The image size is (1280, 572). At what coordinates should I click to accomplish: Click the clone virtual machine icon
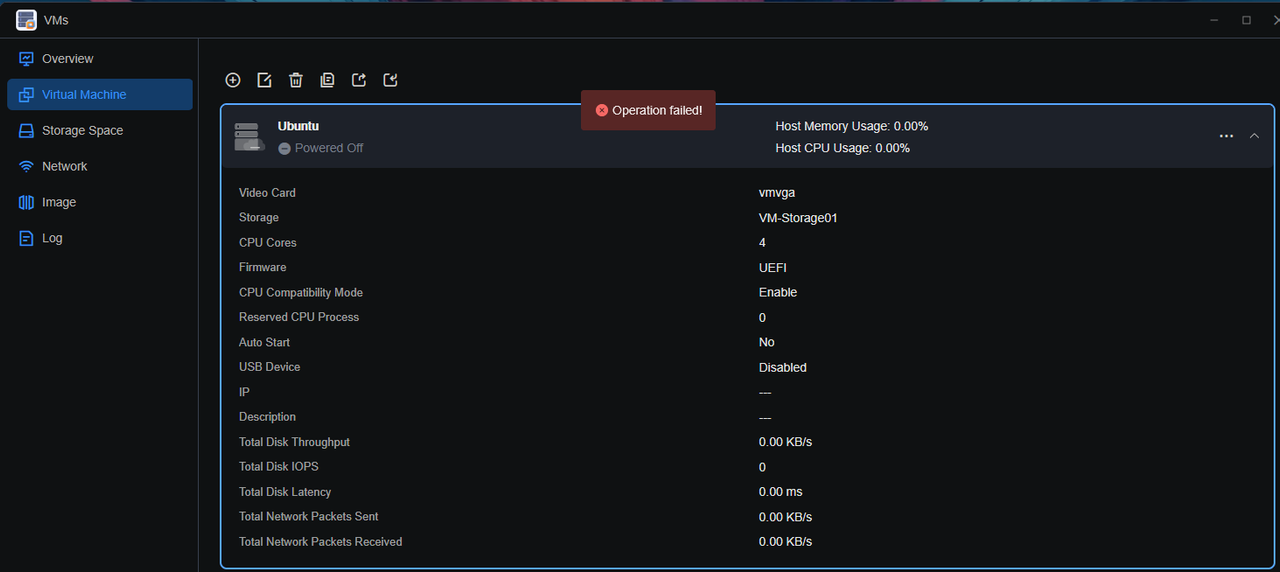(x=327, y=80)
